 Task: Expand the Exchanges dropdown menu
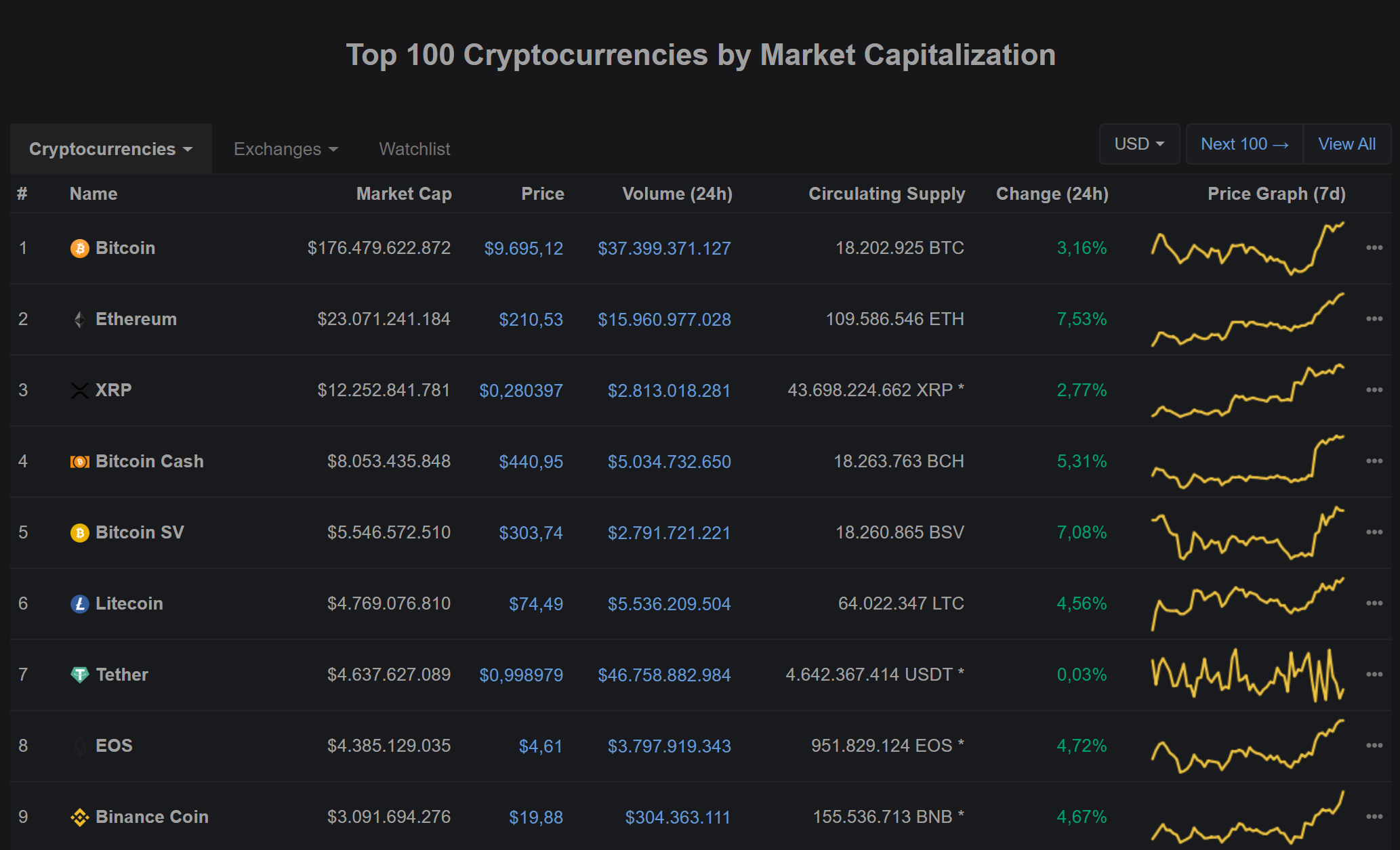tap(285, 149)
